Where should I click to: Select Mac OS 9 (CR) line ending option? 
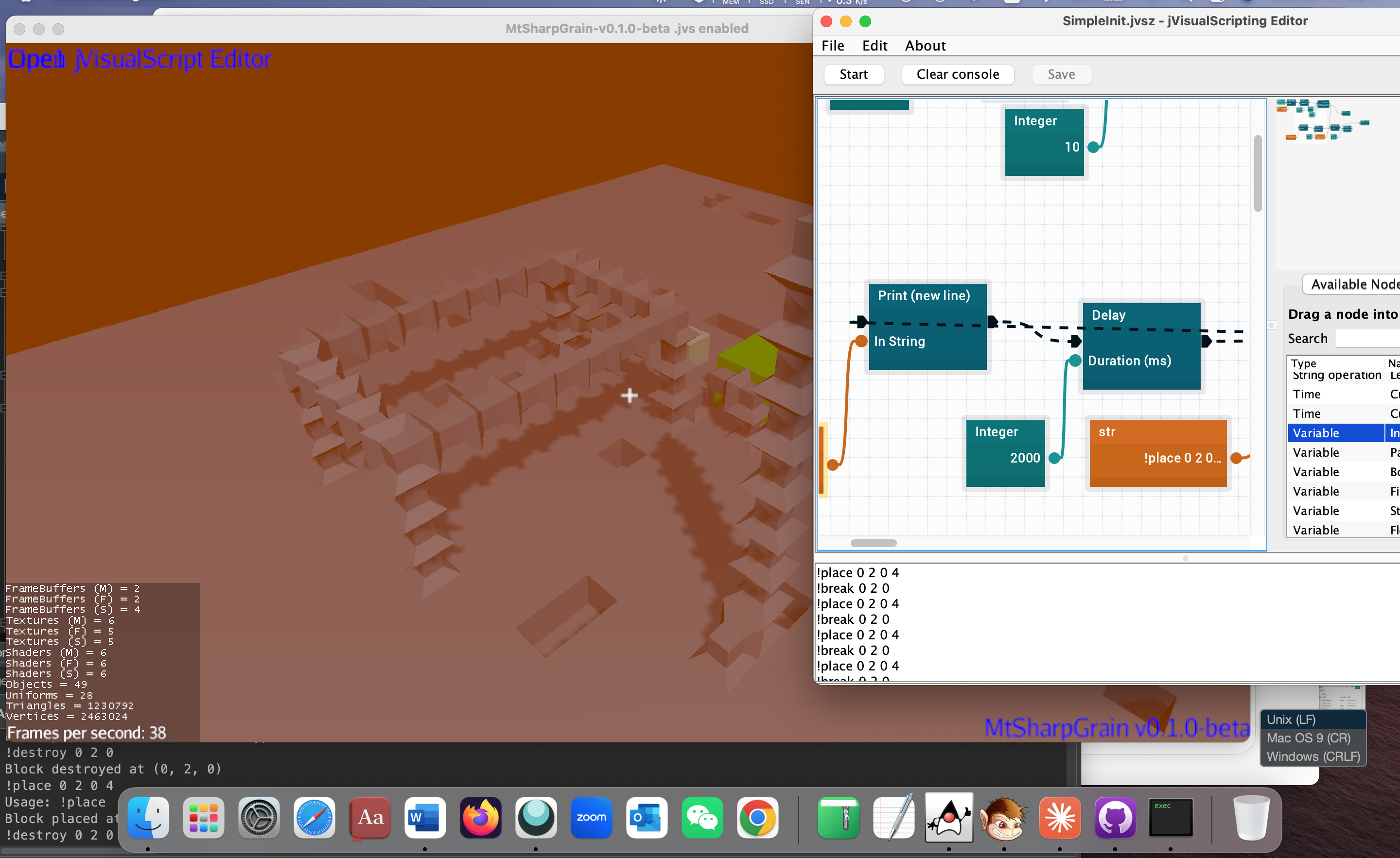click(1312, 738)
